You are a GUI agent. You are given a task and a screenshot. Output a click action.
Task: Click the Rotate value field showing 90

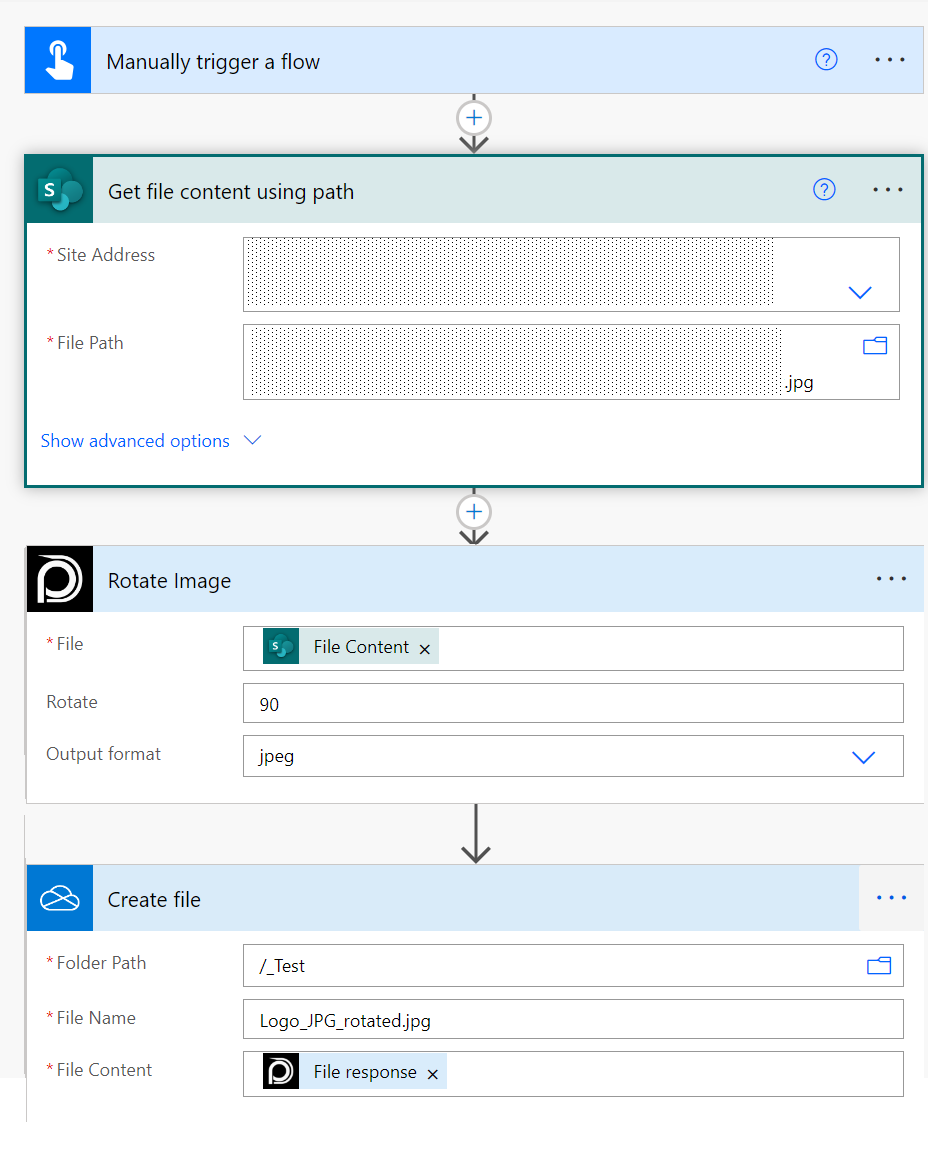point(572,704)
